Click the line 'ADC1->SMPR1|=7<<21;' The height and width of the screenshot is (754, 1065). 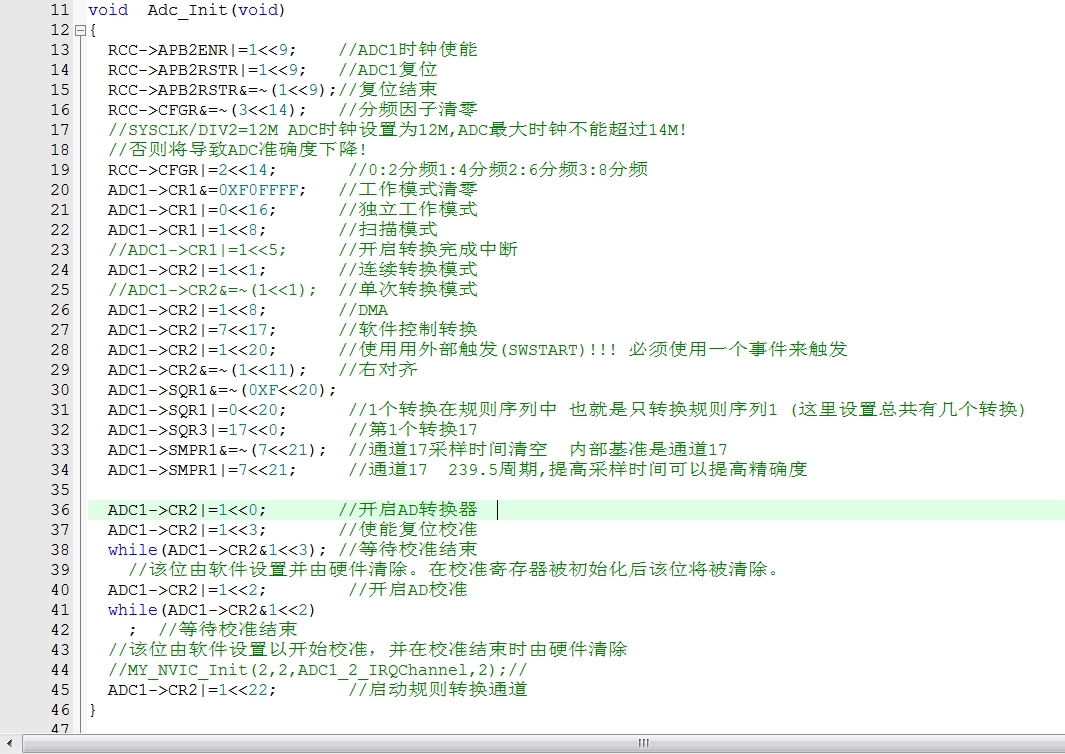[x=202, y=470]
